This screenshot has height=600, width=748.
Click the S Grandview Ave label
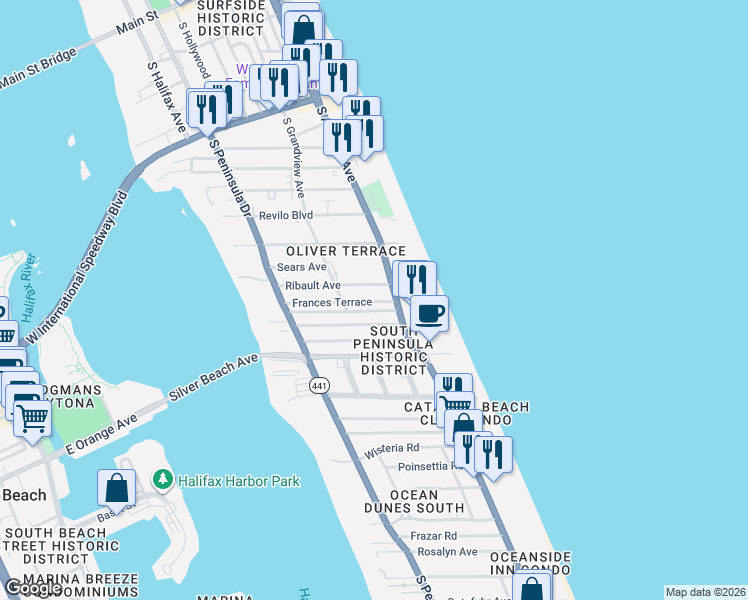(293, 157)
